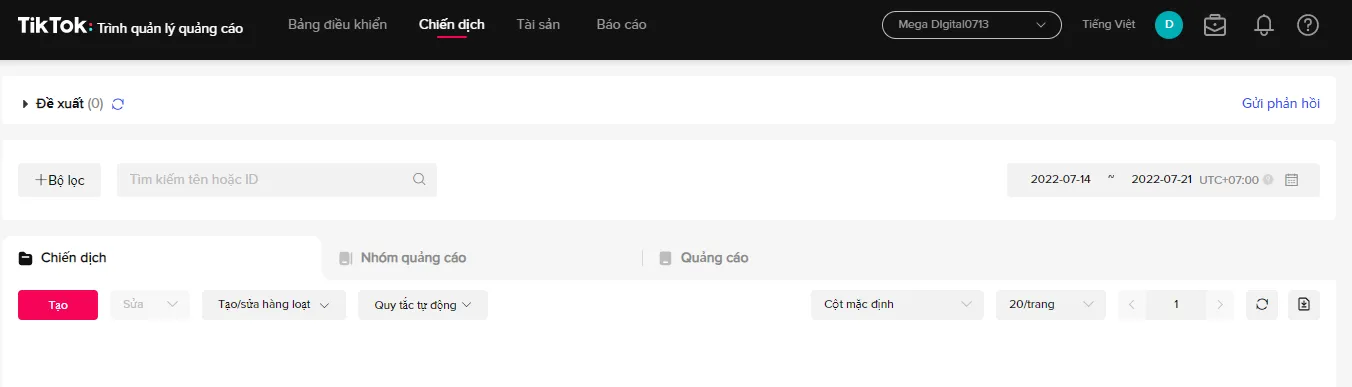This screenshot has width=1352, height=387.
Task: Refresh the Đề xuất suggestions
Action: coord(118,103)
